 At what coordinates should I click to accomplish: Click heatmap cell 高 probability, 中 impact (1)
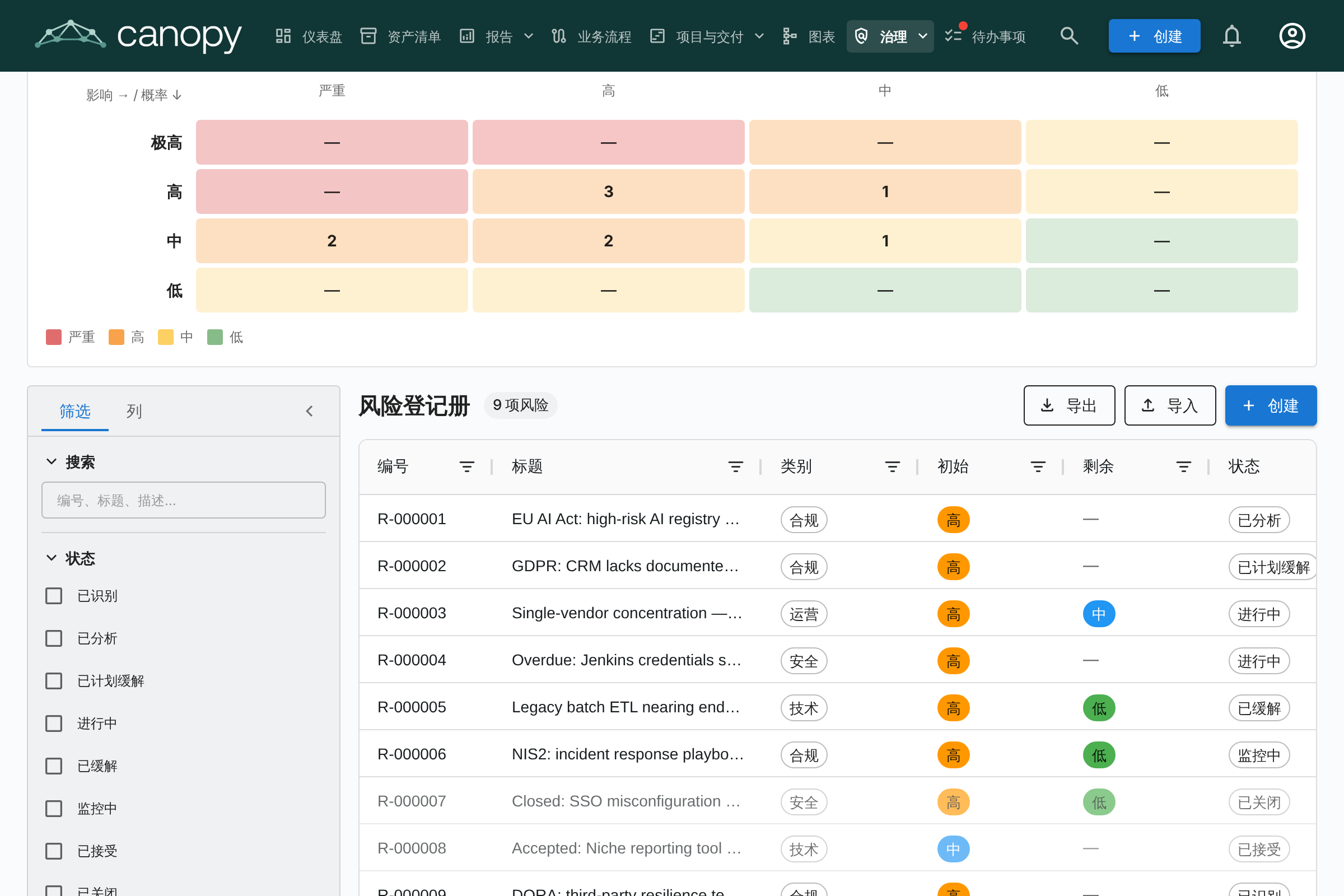pos(885,192)
